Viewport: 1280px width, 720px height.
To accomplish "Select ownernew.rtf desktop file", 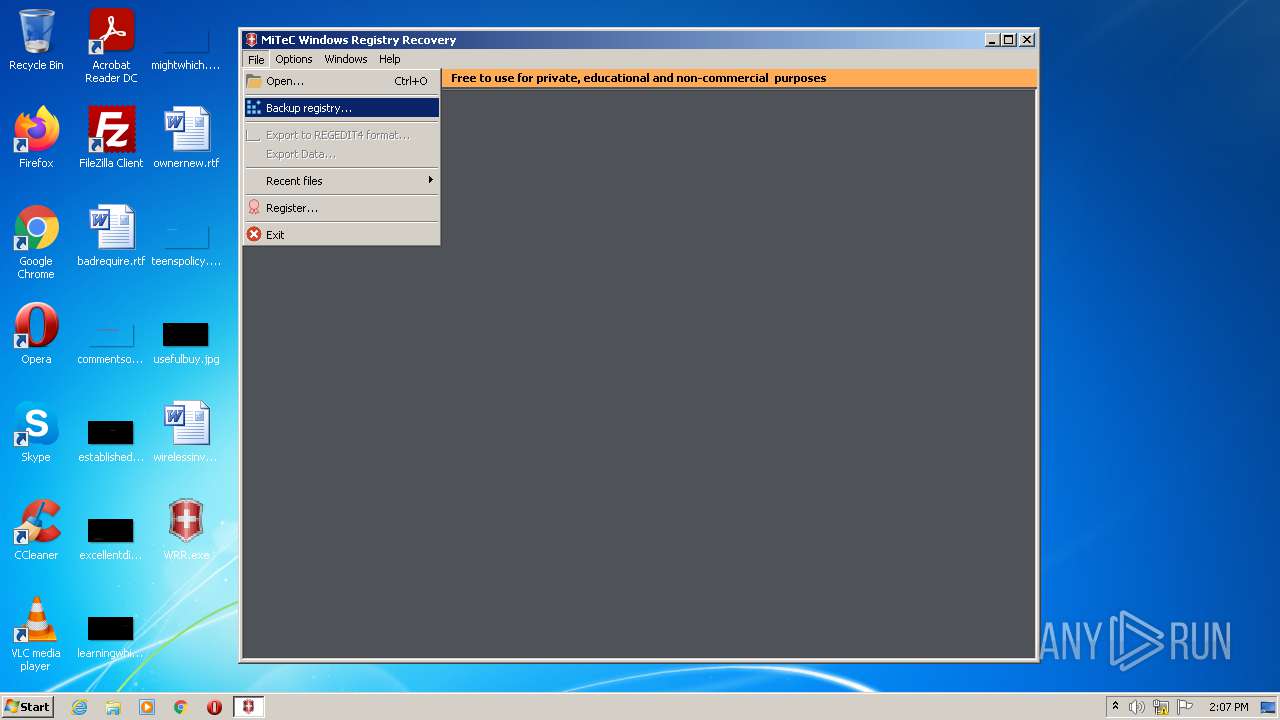I will click(186, 138).
